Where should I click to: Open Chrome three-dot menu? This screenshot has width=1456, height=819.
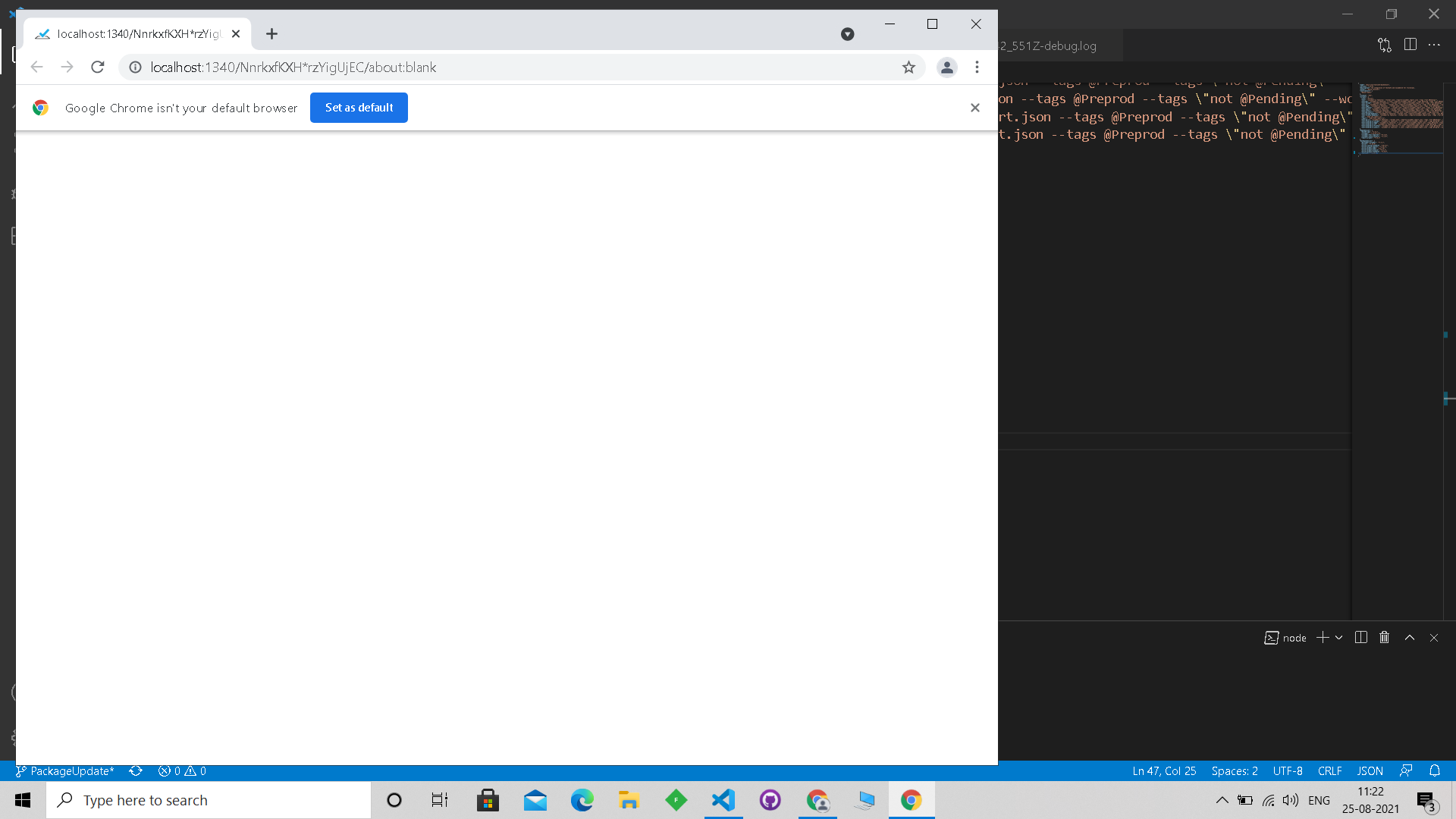(977, 67)
